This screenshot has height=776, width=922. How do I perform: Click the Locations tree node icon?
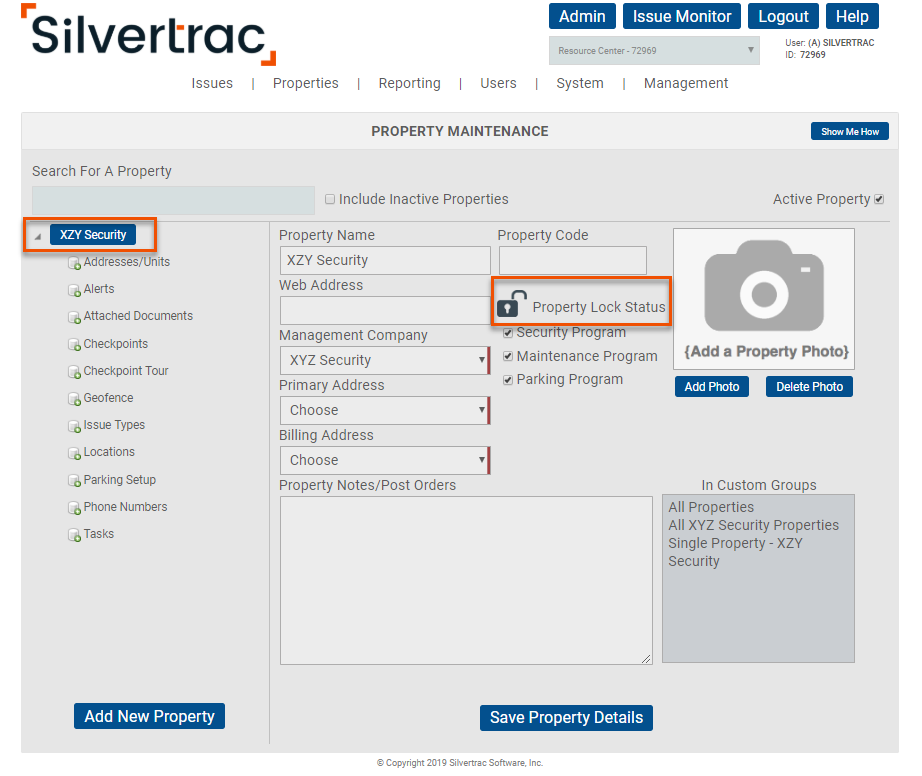click(x=74, y=453)
